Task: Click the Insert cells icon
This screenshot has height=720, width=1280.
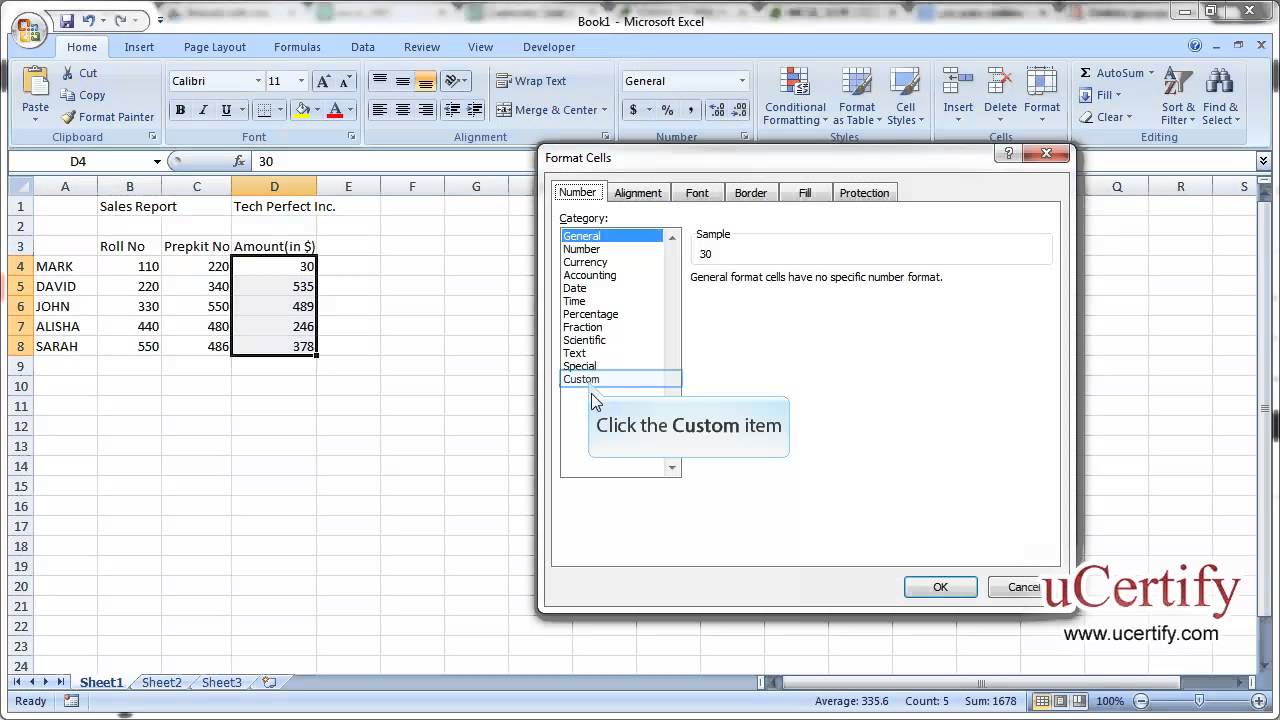Action: click(958, 82)
